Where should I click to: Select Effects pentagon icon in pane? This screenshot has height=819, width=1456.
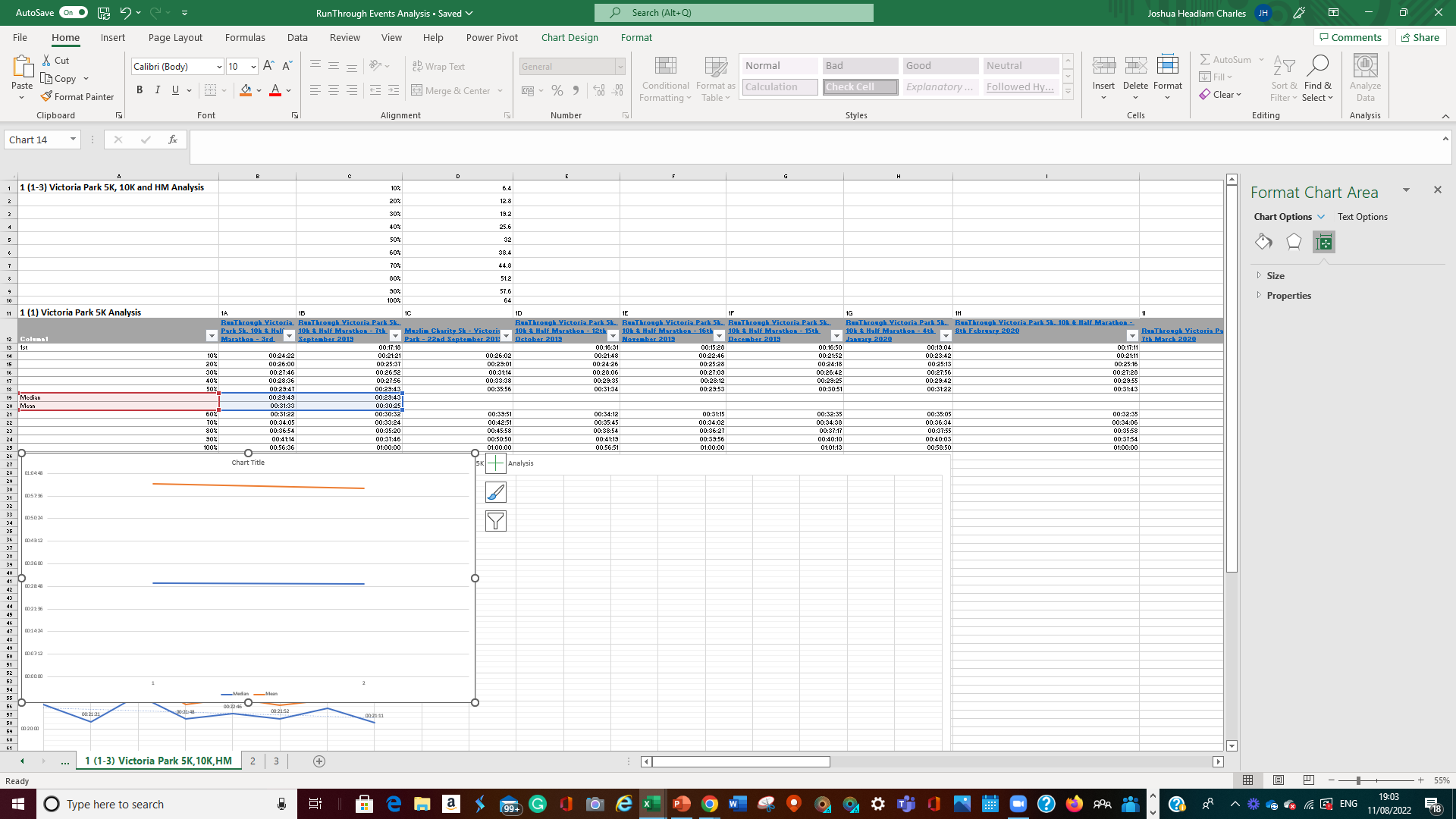(1294, 242)
